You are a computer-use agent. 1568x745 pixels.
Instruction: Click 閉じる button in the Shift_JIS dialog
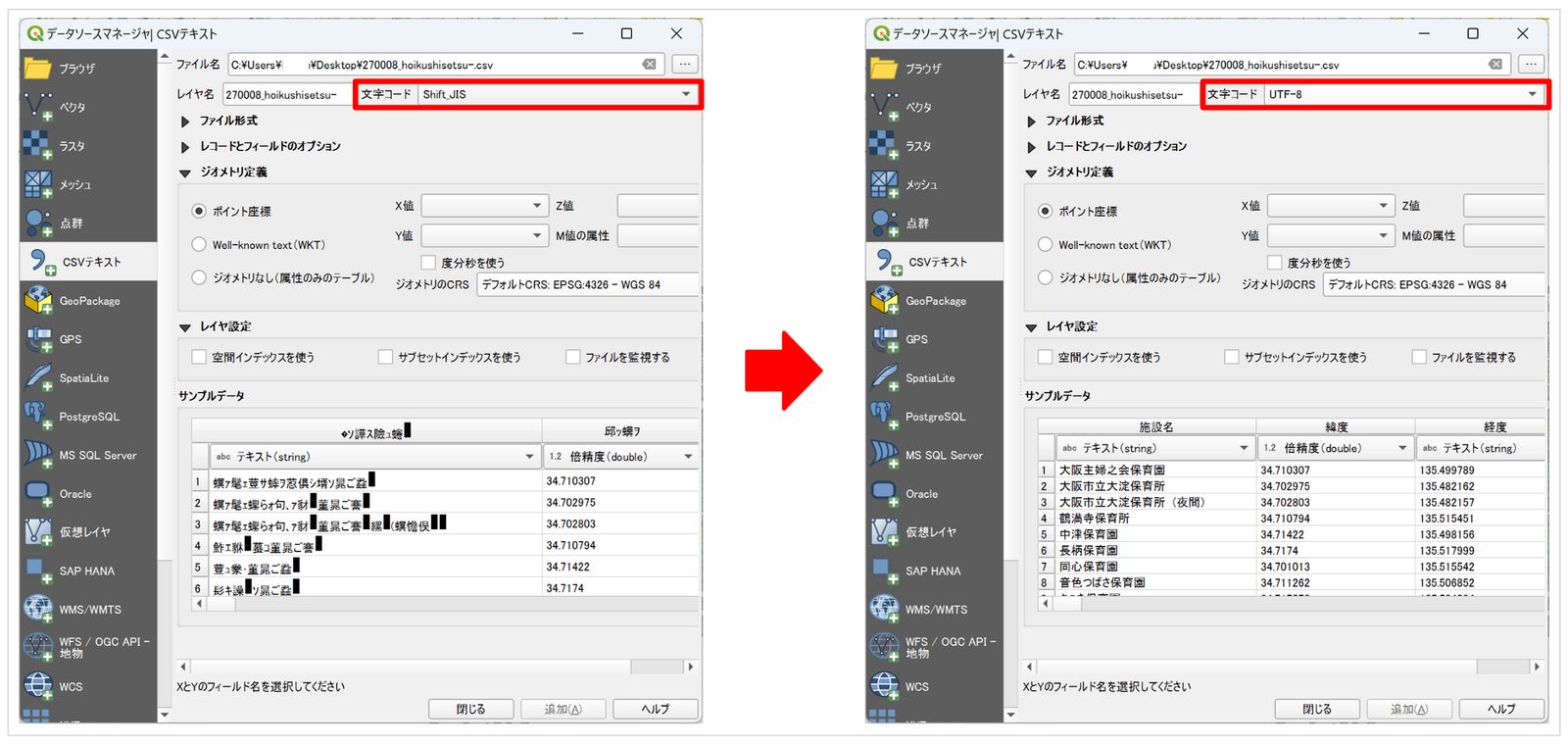click(470, 709)
